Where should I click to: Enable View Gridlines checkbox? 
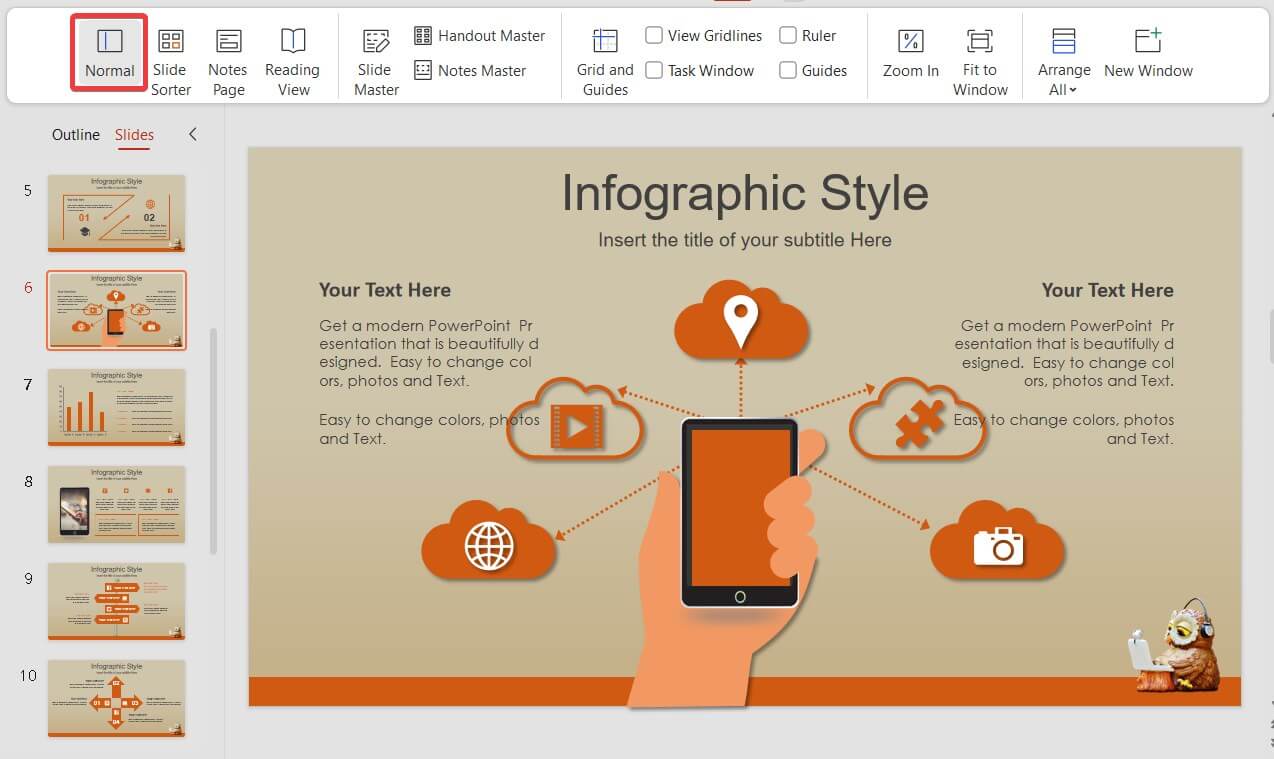(654, 36)
